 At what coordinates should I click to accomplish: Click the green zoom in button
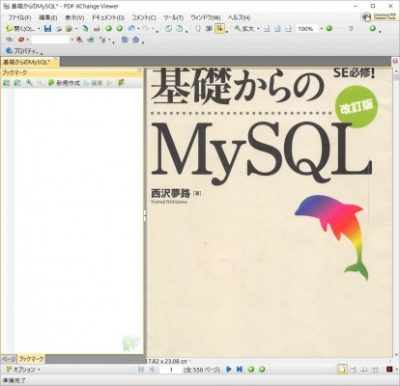(373, 29)
